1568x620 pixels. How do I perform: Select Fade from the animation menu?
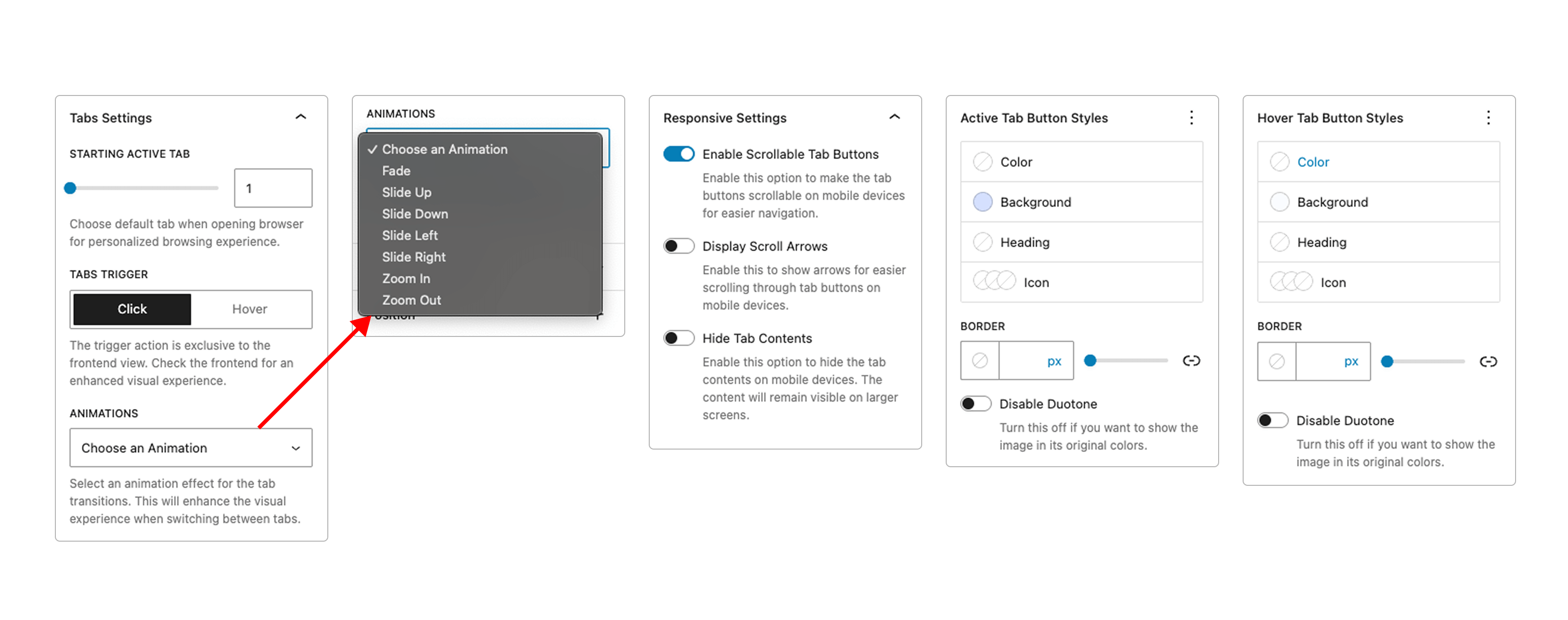pos(396,171)
